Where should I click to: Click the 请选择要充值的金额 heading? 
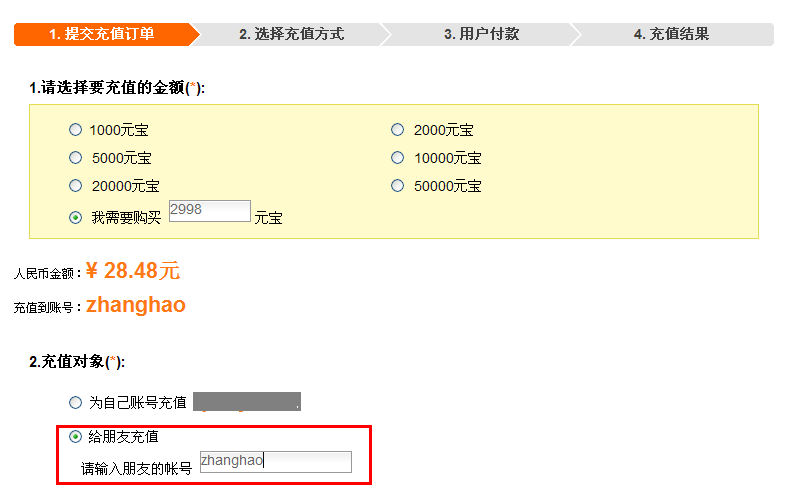click(x=117, y=88)
